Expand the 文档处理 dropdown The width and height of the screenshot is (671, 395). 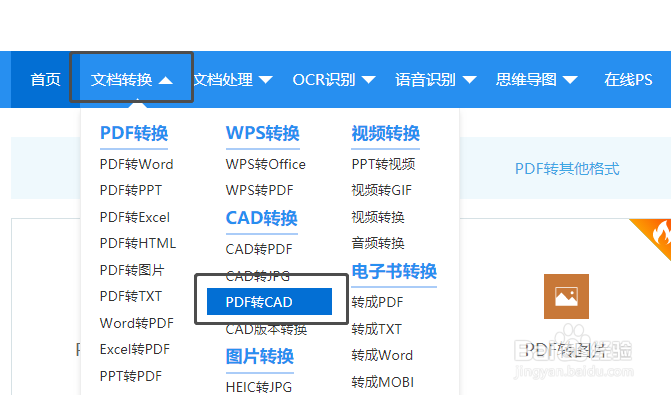pyautogui.click(x=265, y=80)
